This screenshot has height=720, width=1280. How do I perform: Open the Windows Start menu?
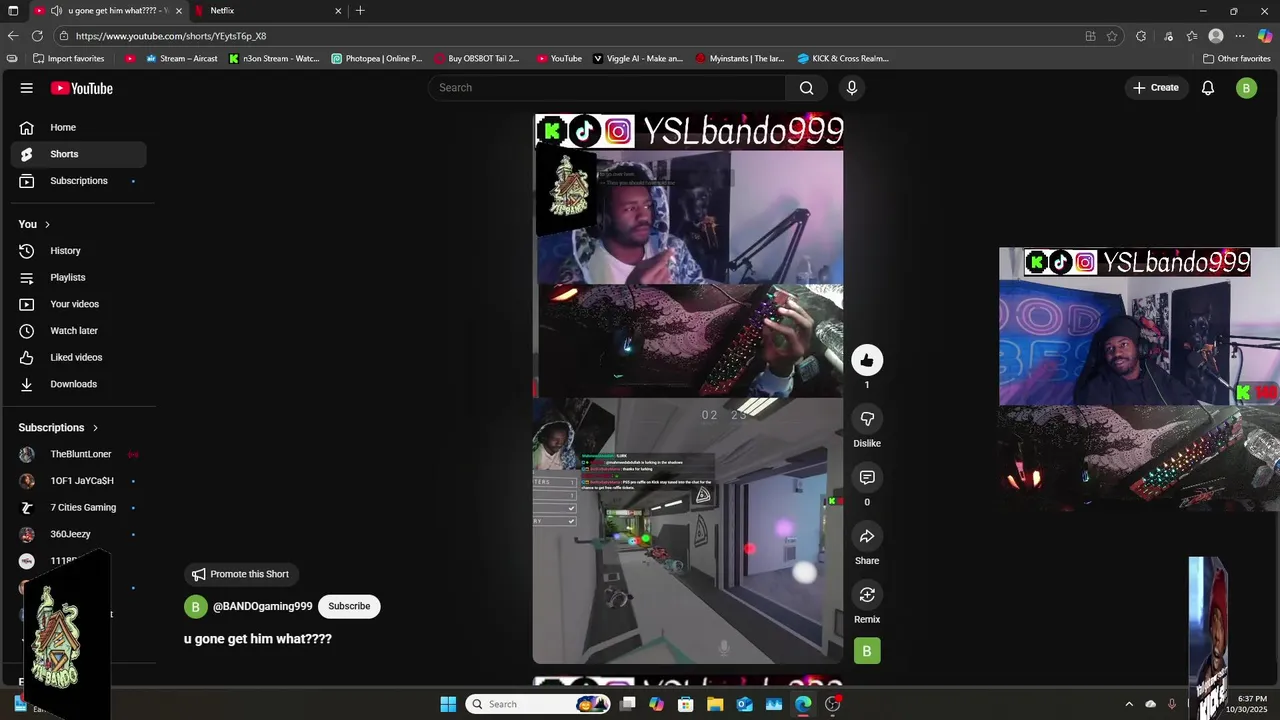click(x=448, y=704)
